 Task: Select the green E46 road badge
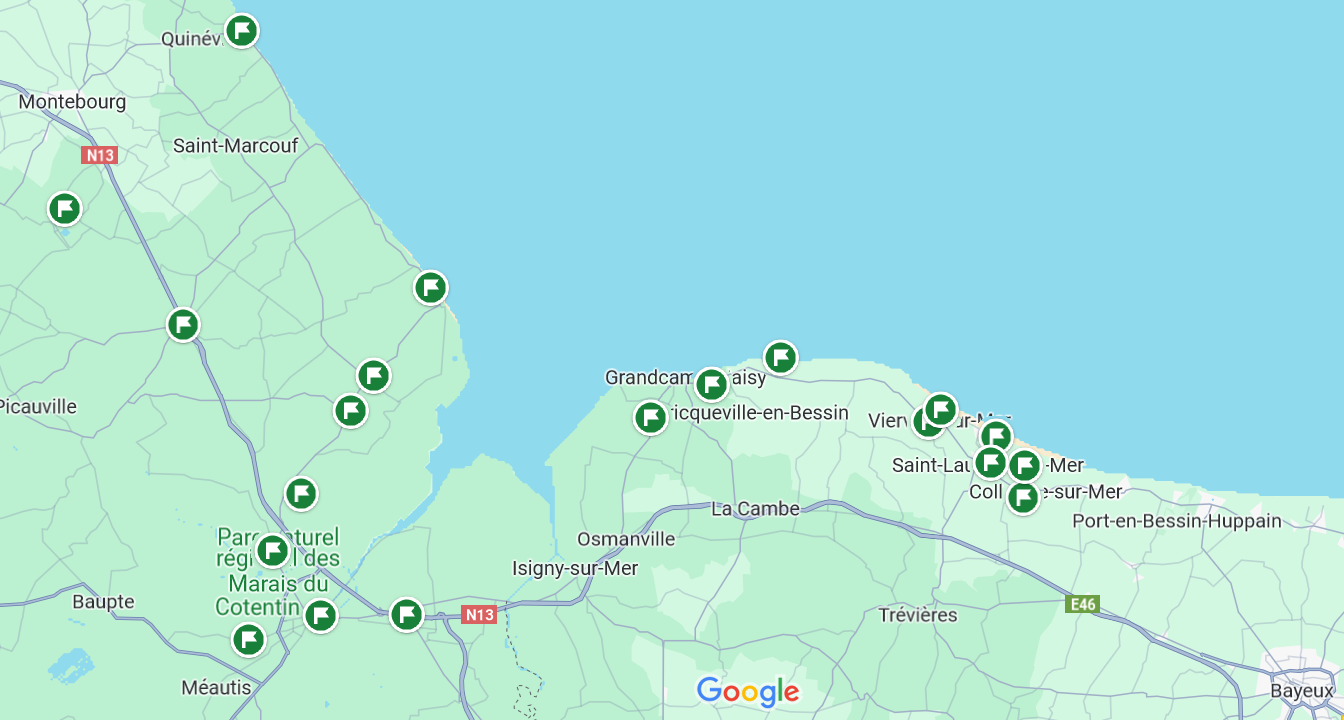coord(1082,604)
